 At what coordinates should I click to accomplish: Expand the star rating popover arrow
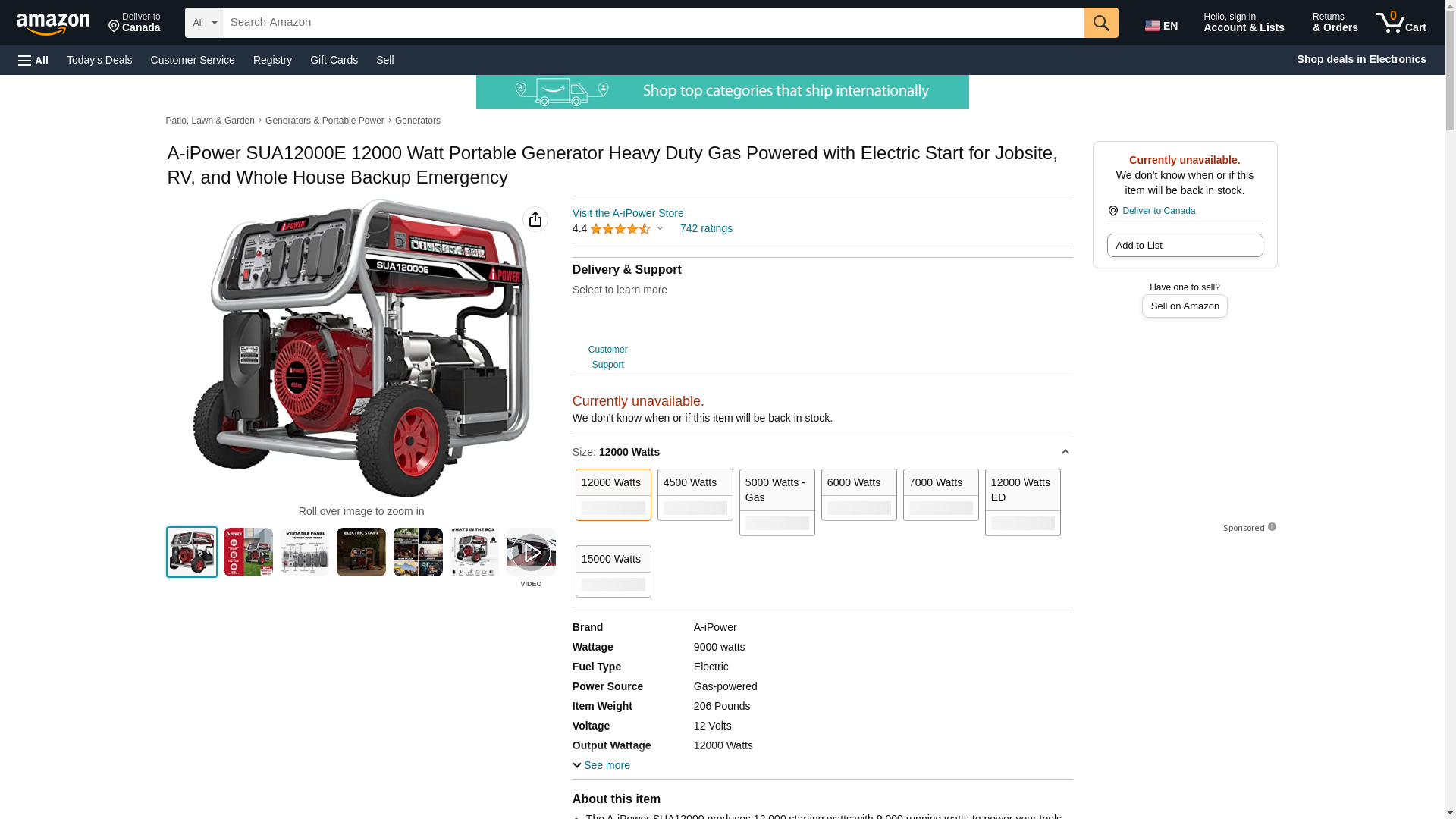click(x=660, y=228)
